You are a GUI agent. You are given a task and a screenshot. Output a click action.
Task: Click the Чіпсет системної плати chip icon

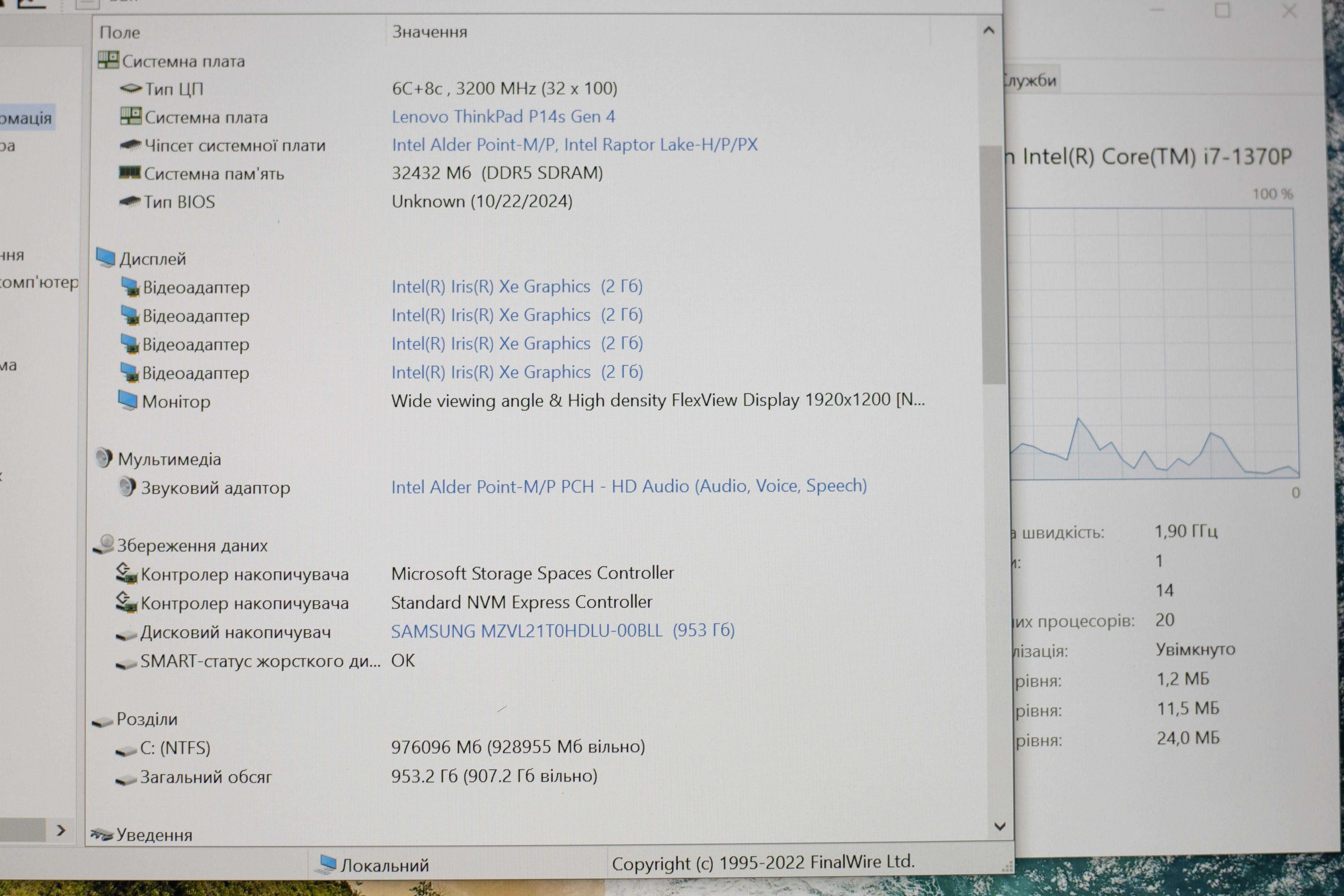click(130, 145)
